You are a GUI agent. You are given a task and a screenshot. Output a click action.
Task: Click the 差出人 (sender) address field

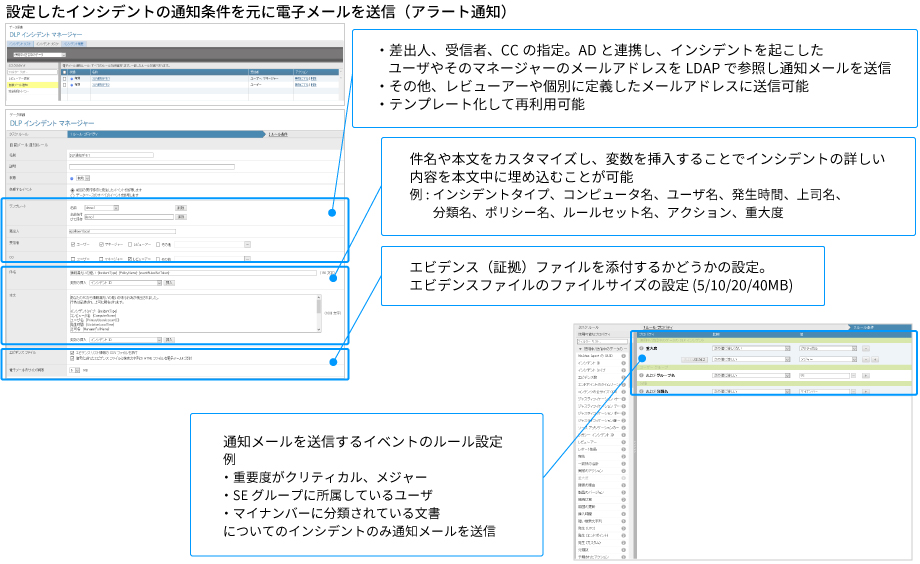click(x=122, y=231)
